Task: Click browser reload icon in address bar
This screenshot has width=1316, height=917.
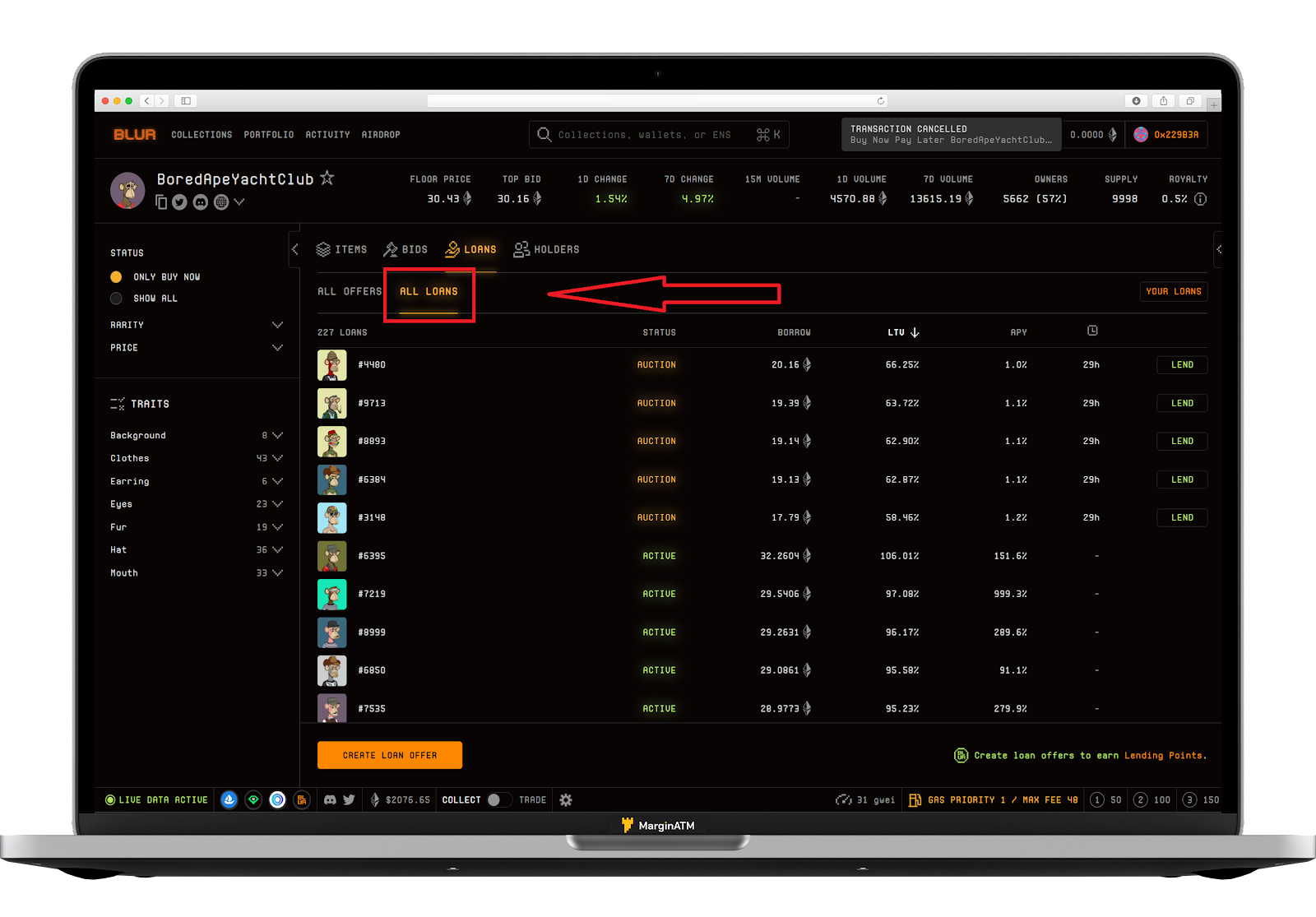Action: (x=881, y=101)
